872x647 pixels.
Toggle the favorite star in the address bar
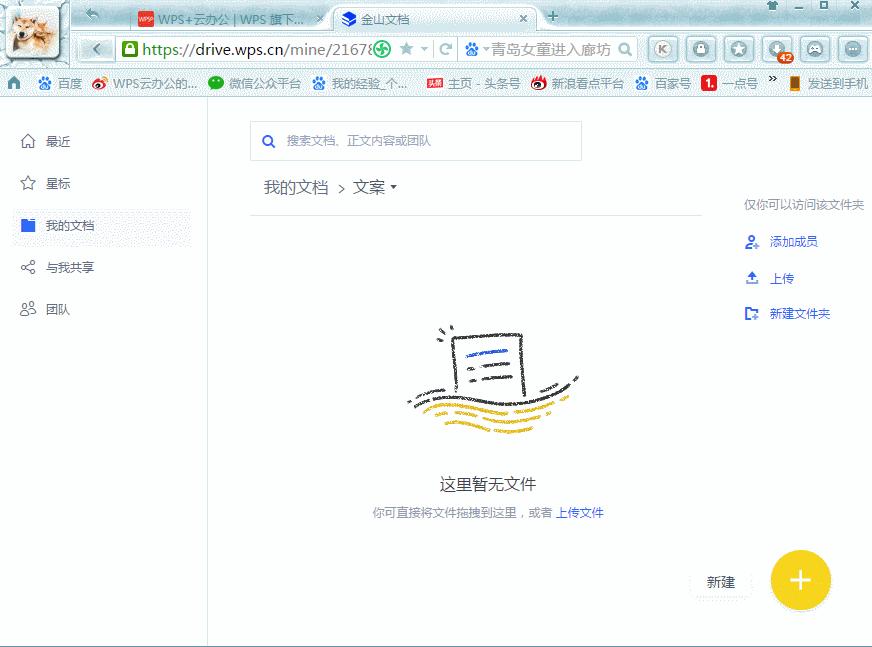click(x=406, y=47)
